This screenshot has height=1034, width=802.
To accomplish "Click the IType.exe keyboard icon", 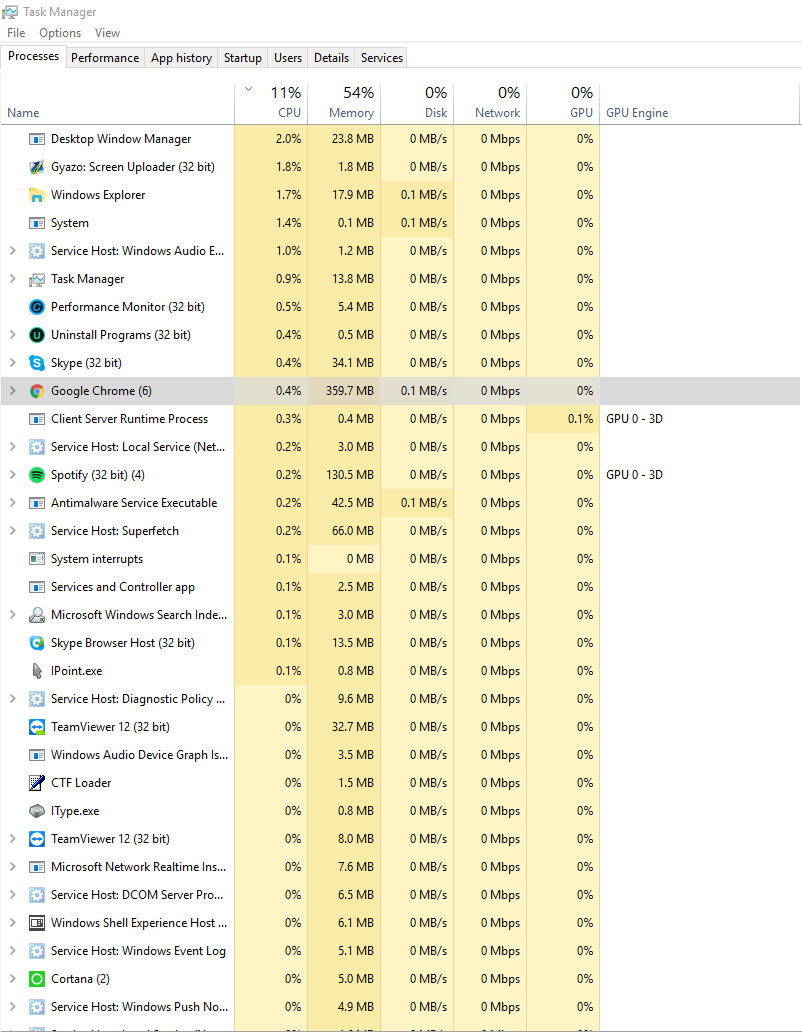I will [37, 811].
